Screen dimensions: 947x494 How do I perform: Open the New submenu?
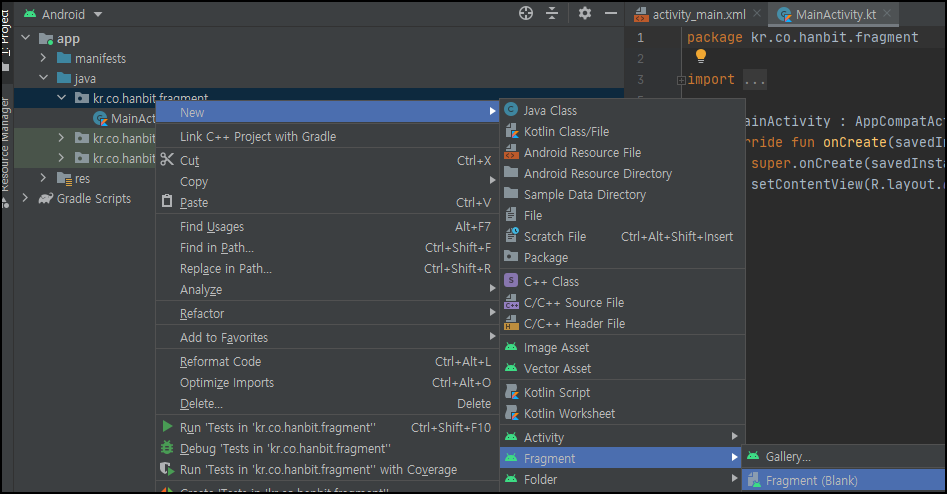327,112
